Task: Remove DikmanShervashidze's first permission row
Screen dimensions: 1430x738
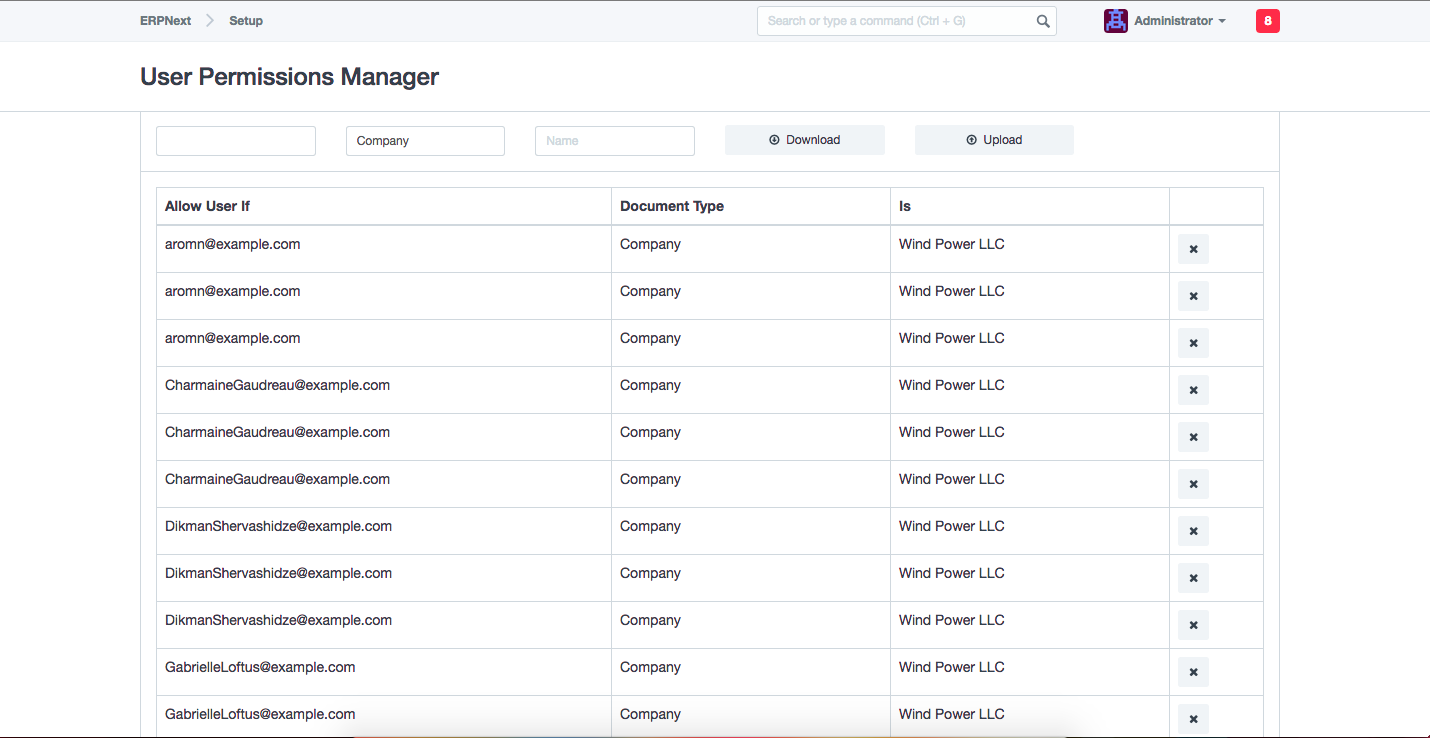Action: (x=1193, y=531)
